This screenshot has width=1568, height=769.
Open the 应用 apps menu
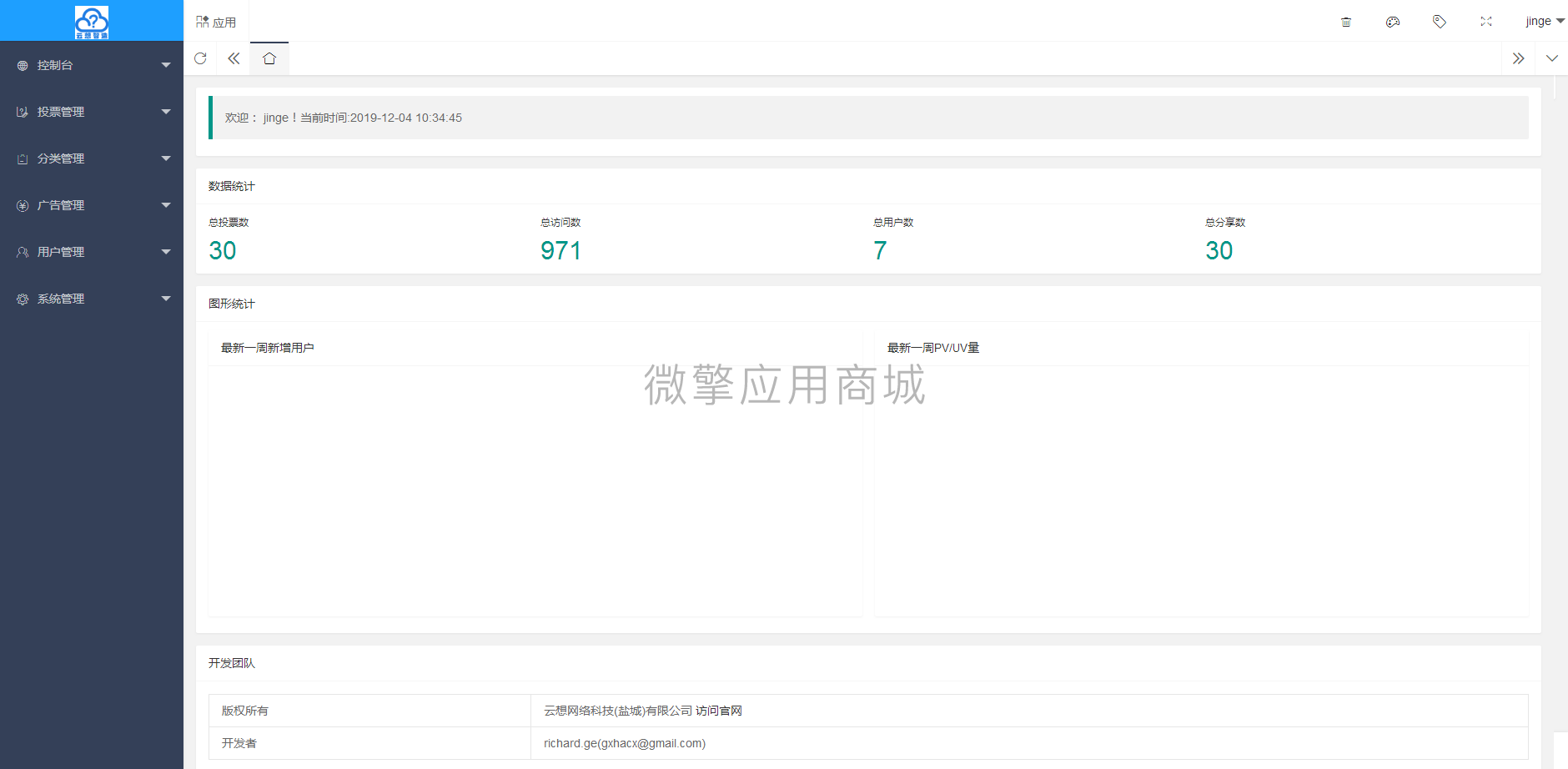(216, 22)
